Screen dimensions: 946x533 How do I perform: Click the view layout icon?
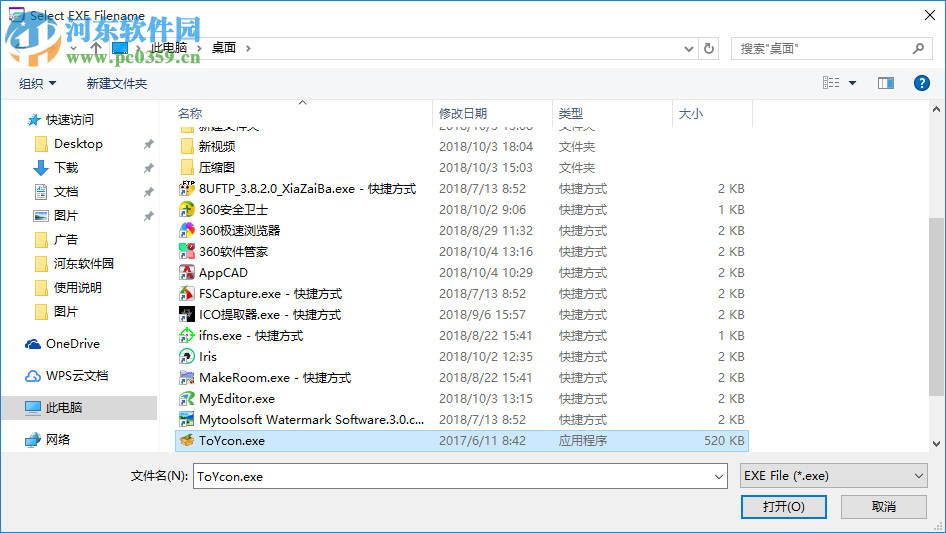click(831, 83)
